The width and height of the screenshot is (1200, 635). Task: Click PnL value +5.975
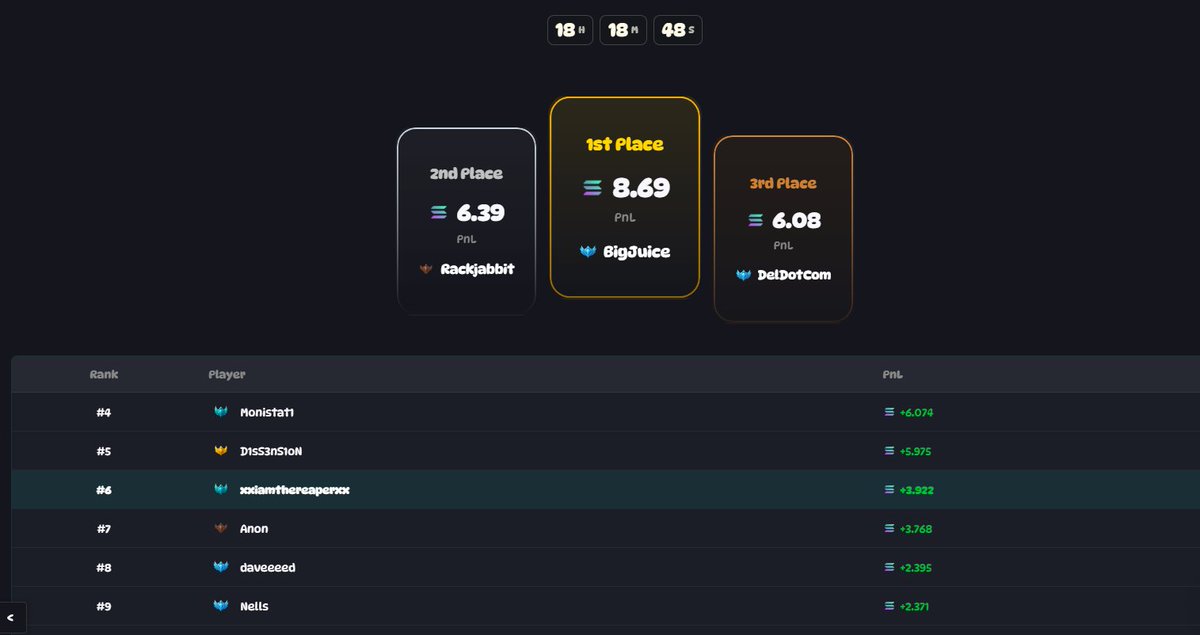coord(916,451)
